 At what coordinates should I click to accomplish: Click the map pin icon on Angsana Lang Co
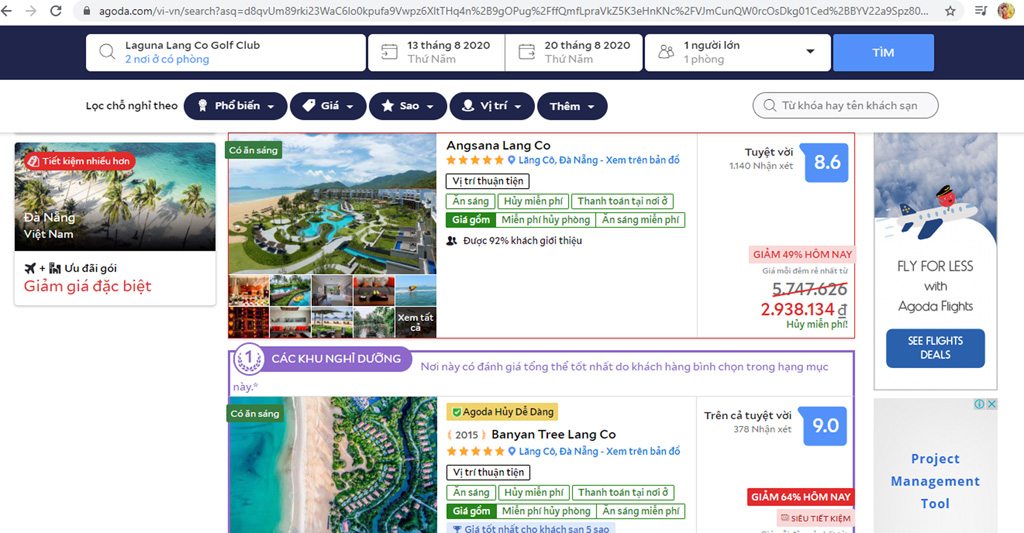[x=511, y=161]
